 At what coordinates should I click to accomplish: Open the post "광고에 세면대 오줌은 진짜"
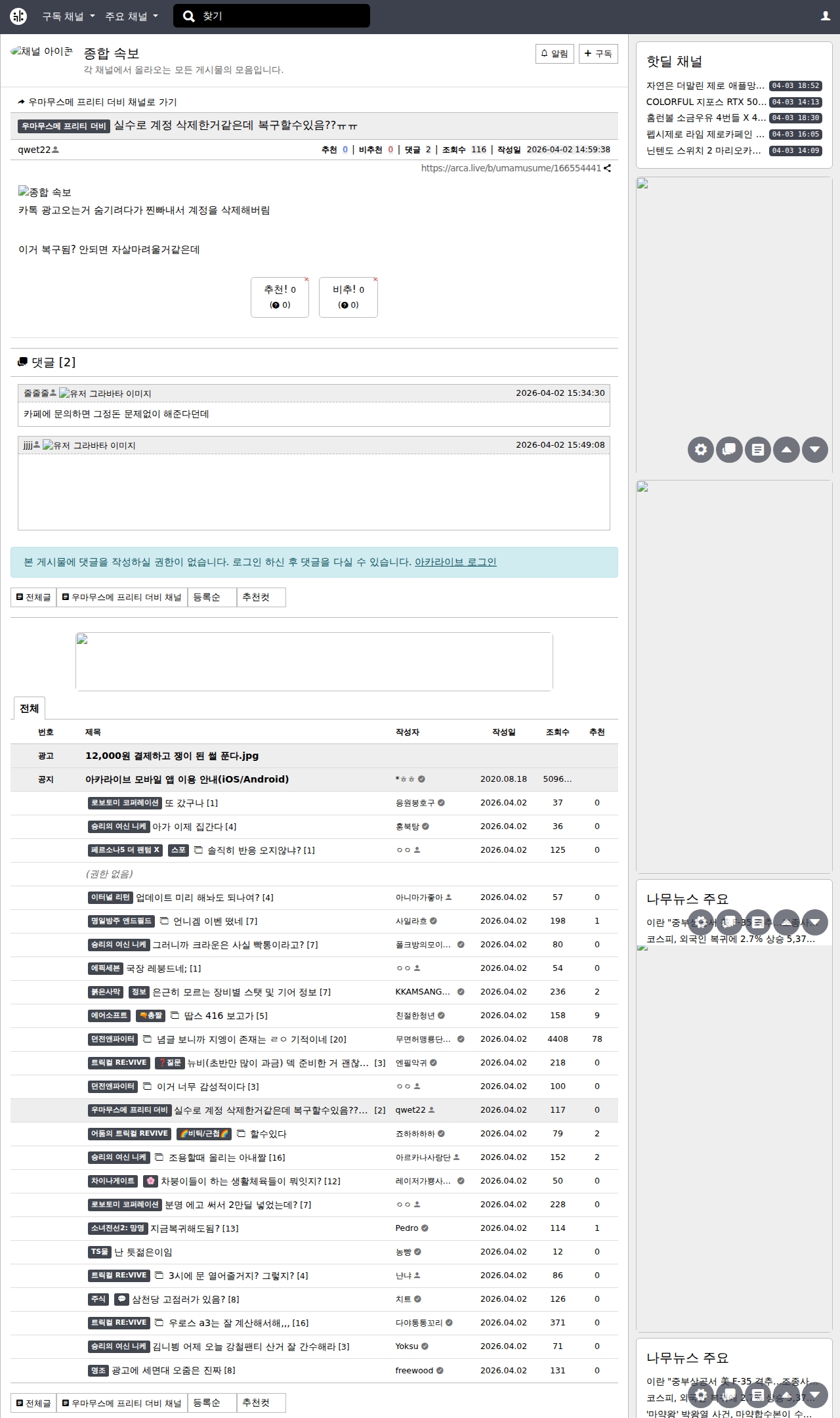point(167,1370)
